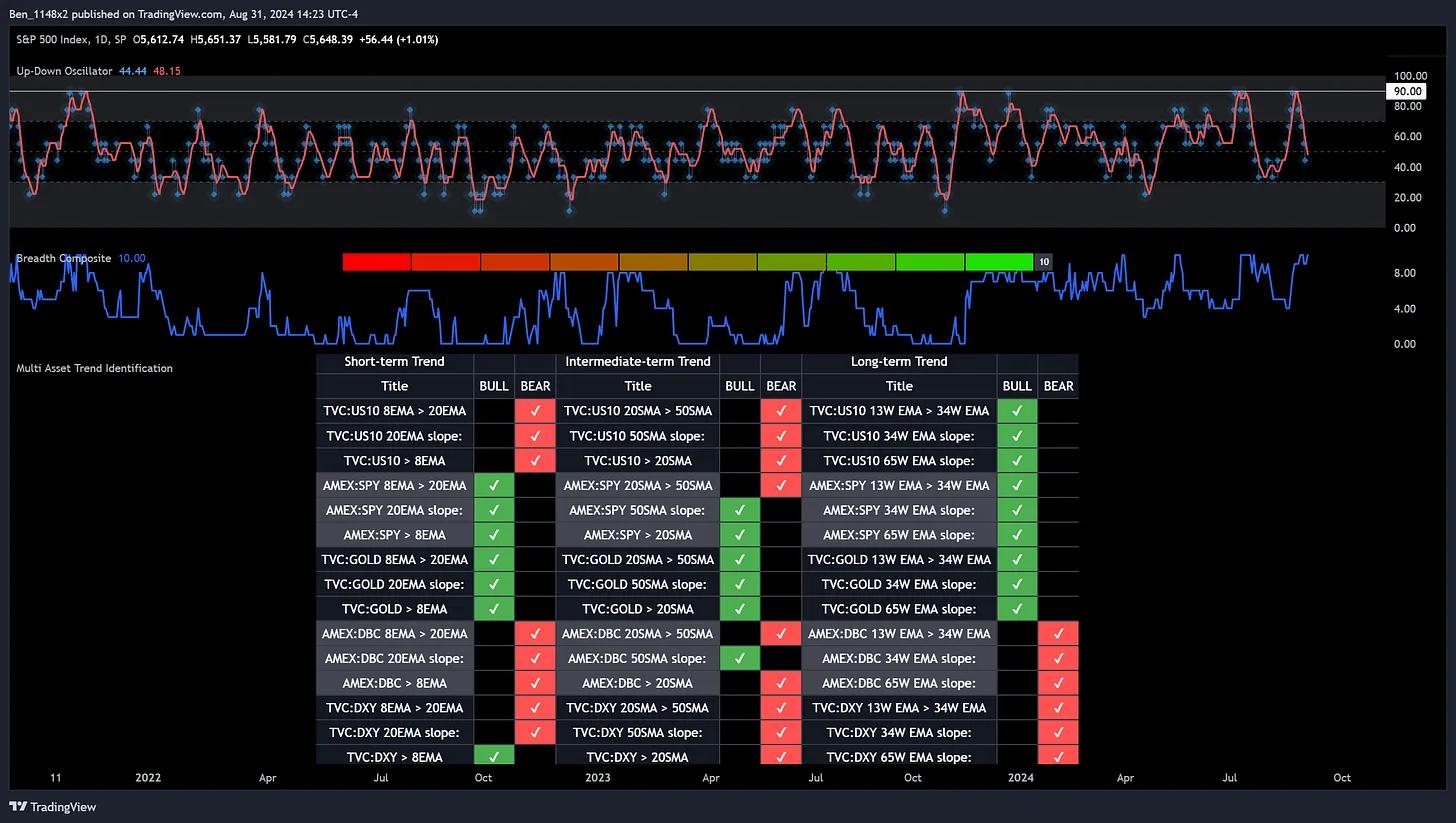Click the bull checkmark for TVC:GOLD 65W EMA slope
1456x823 pixels.
[1017, 609]
